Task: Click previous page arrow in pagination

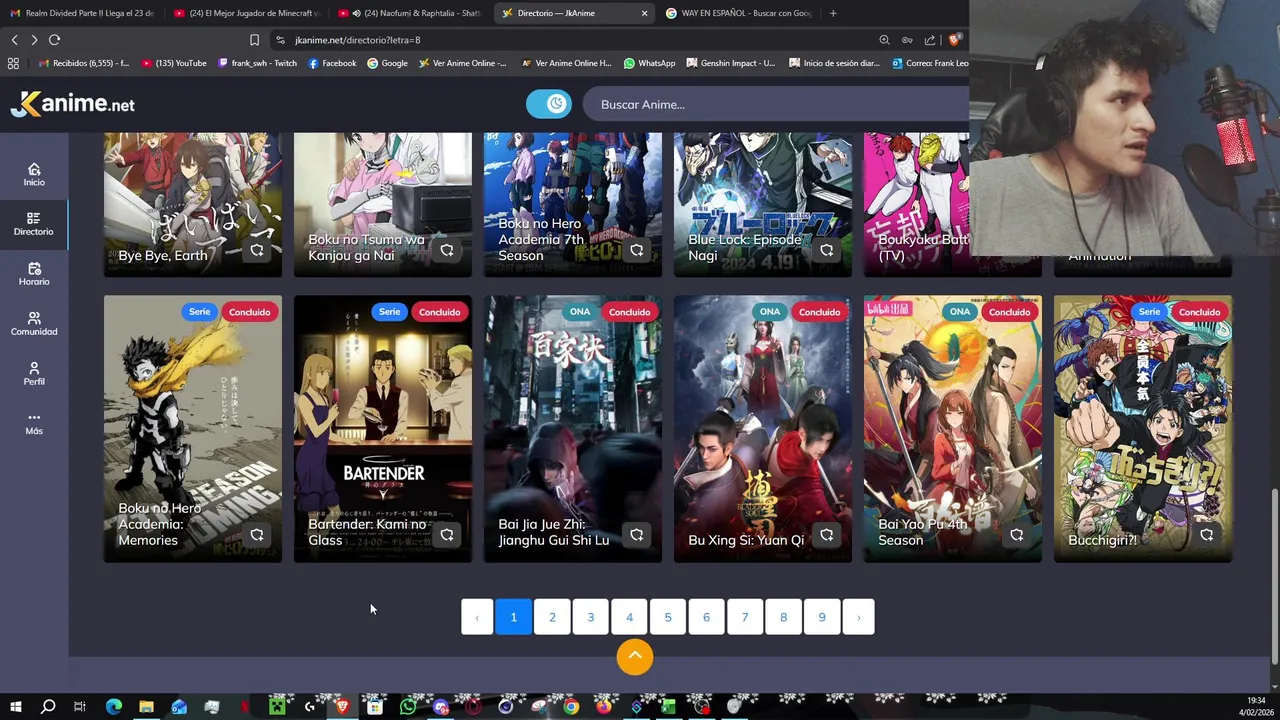Action: [x=477, y=617]
